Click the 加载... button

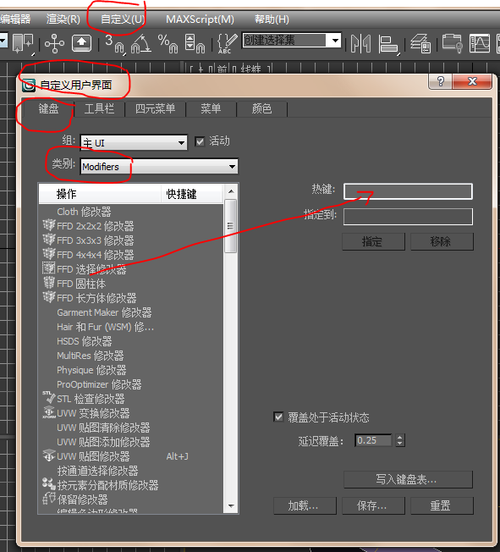click(x=305, y=506)
